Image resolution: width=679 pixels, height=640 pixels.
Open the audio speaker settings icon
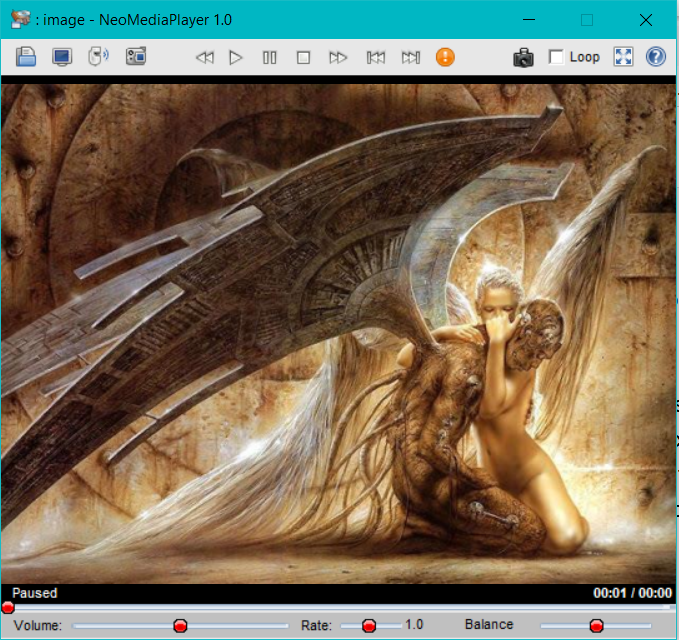click(x=98, y=57)
